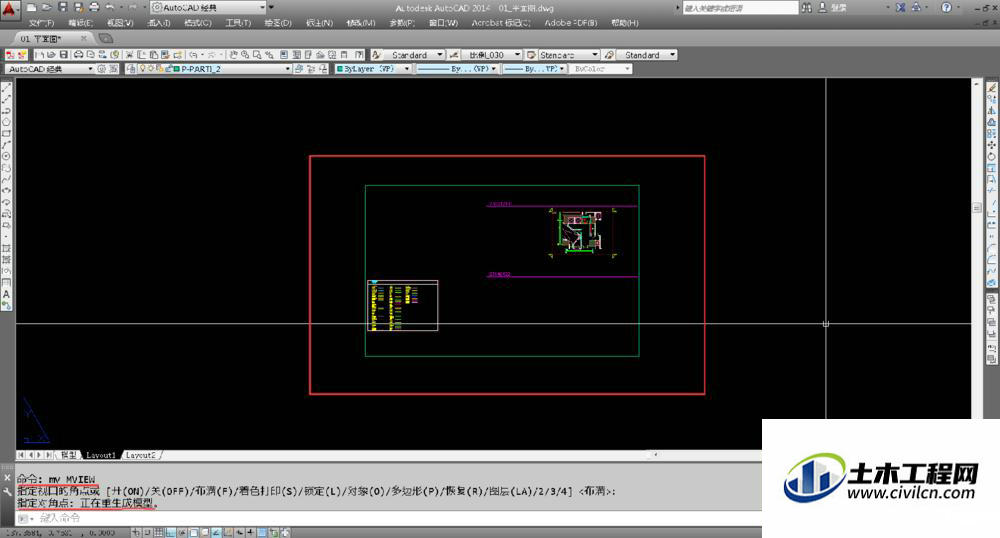The width and height of the screenshot is (1000, 538).
Task: Activate the Pan hand tool
Action: click(x=233, y=55)
